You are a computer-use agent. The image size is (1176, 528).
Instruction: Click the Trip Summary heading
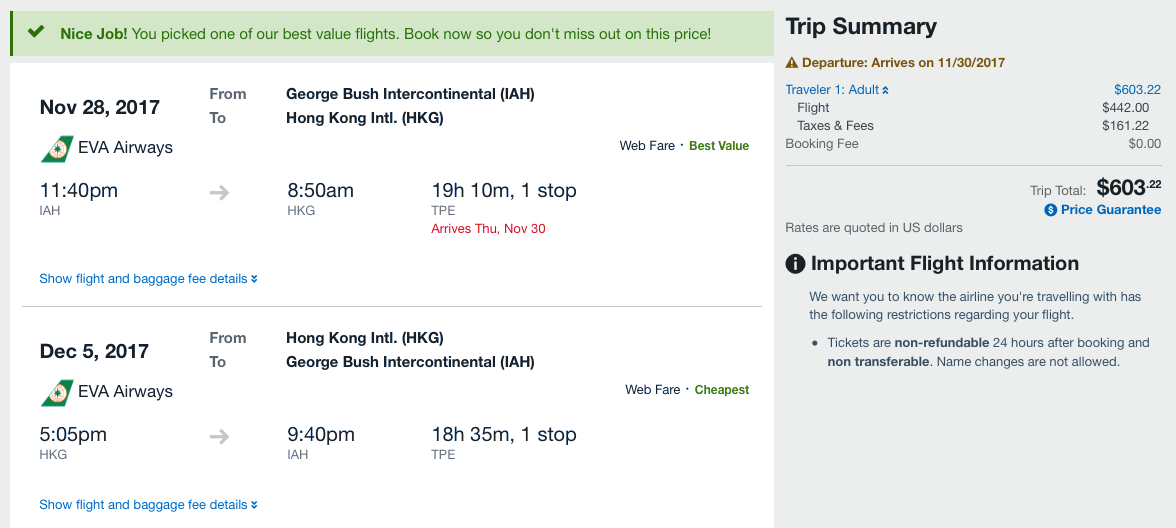tap(861, 27)
